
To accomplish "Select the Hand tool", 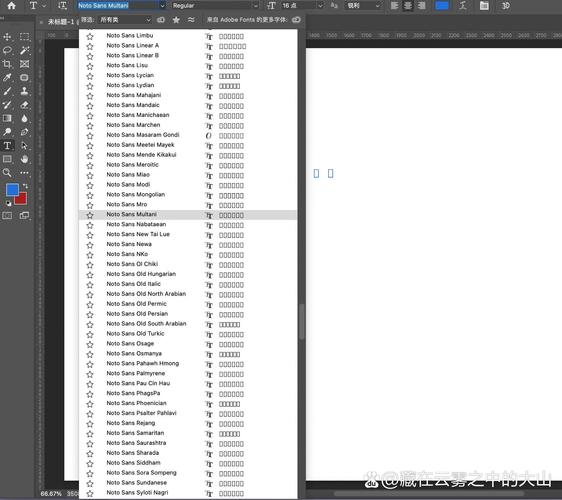I will (x=24, y=159).
